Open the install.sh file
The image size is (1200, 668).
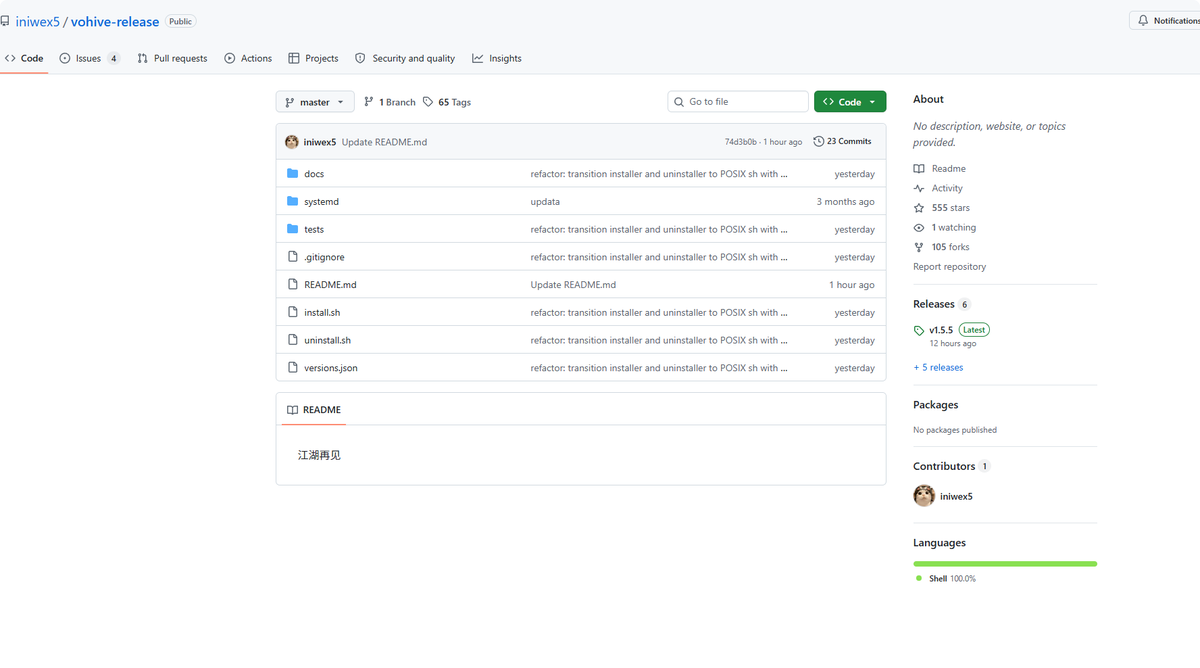[322, 313]
